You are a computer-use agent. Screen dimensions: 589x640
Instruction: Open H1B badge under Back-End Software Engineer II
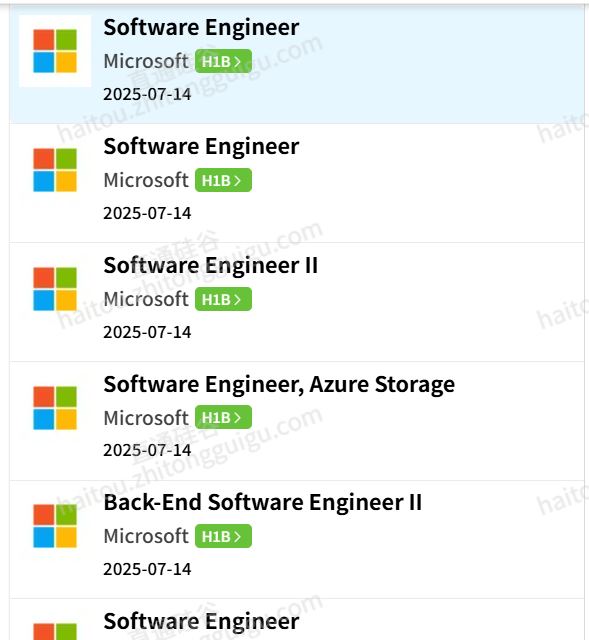[x=223, y=536]
